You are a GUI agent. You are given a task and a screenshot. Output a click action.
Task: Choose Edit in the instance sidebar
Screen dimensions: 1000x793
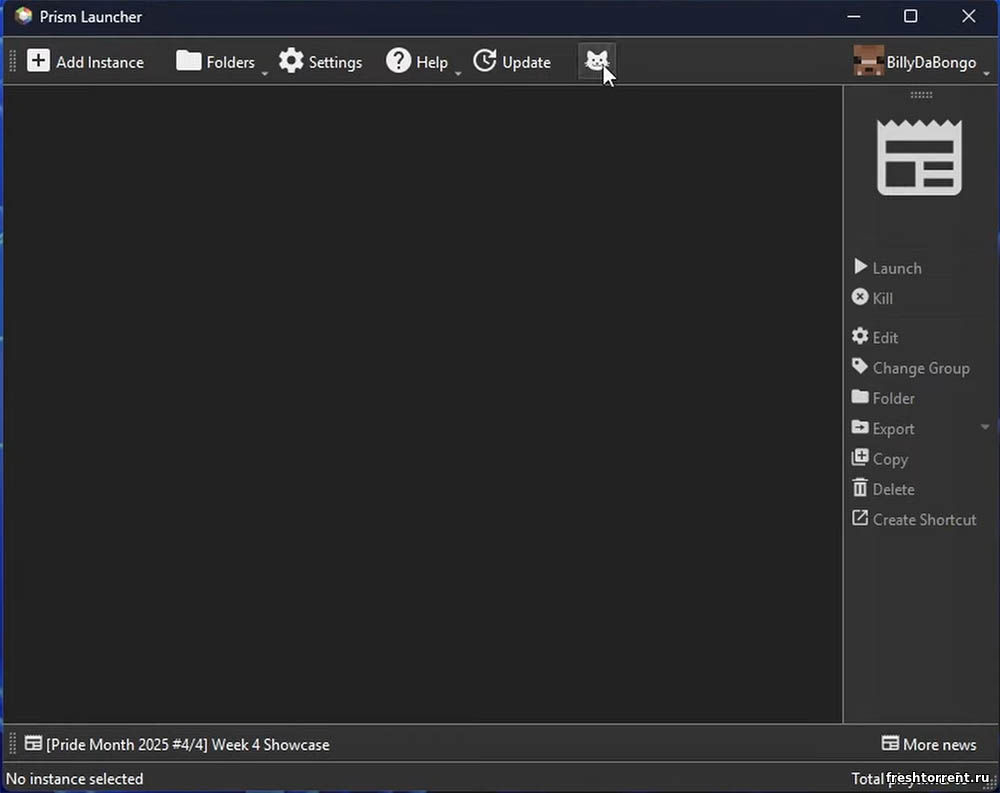pyautogui.click(x=875, y=338)
